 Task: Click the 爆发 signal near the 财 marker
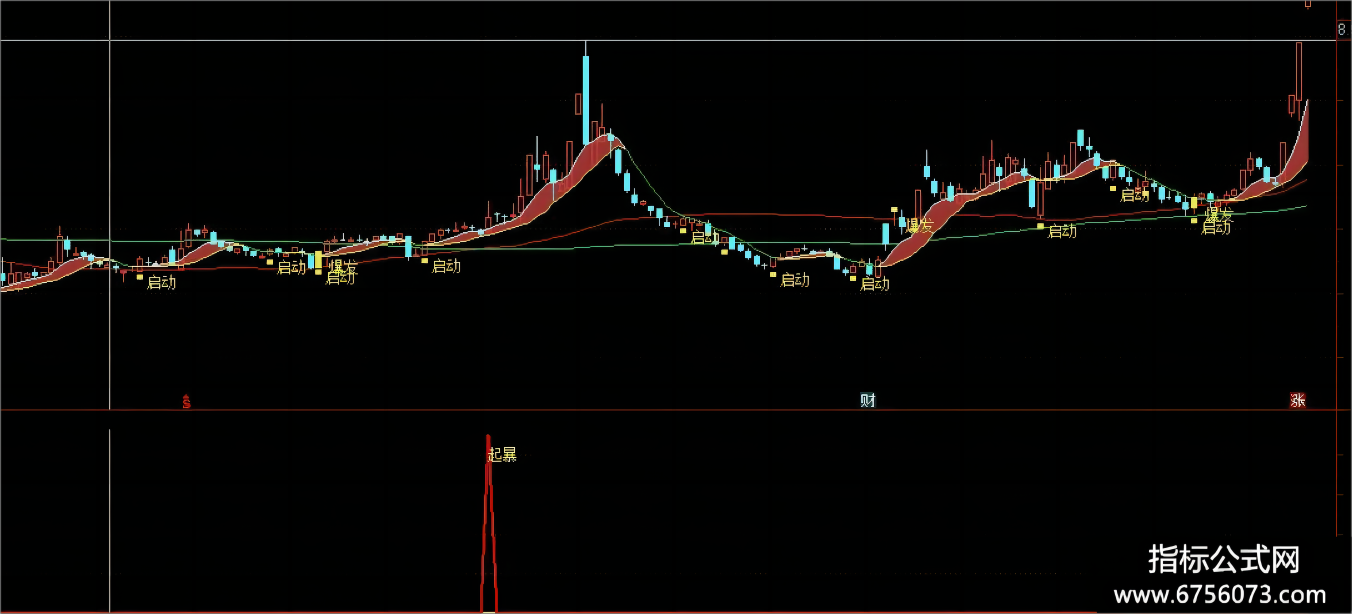coord(919,226)
